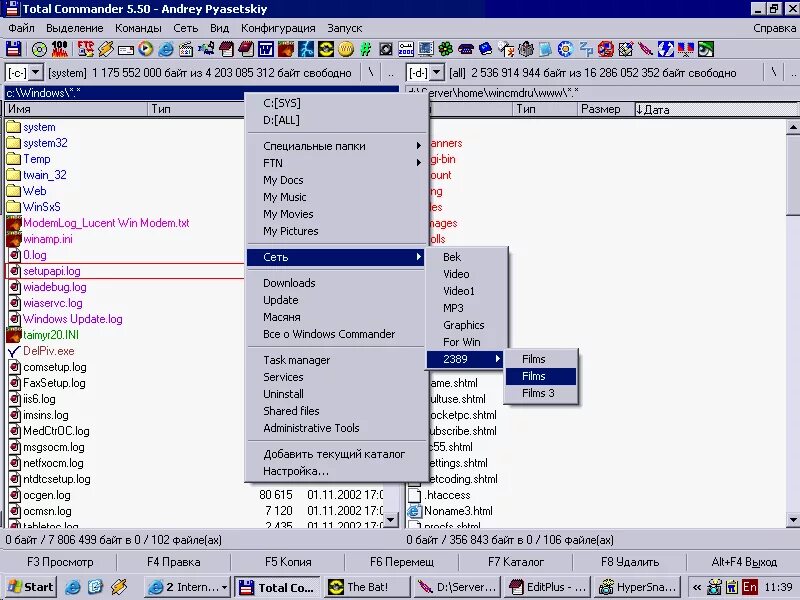Click left panel scrollbar down arrow

[390, 520]
